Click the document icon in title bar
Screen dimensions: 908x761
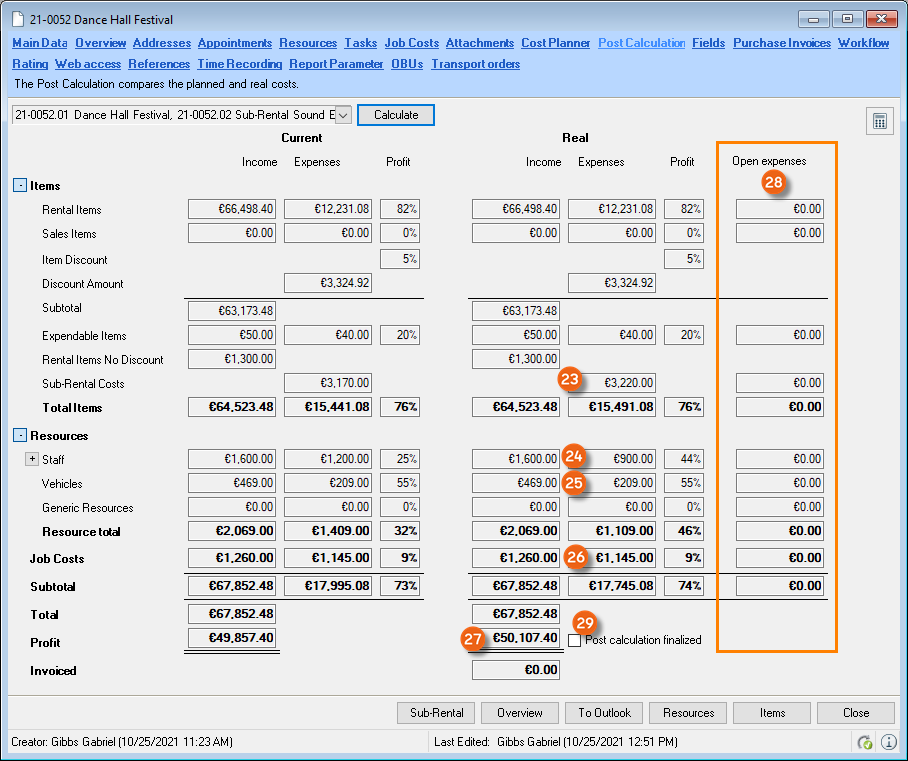pyautogui.click(x=18, y=19)
